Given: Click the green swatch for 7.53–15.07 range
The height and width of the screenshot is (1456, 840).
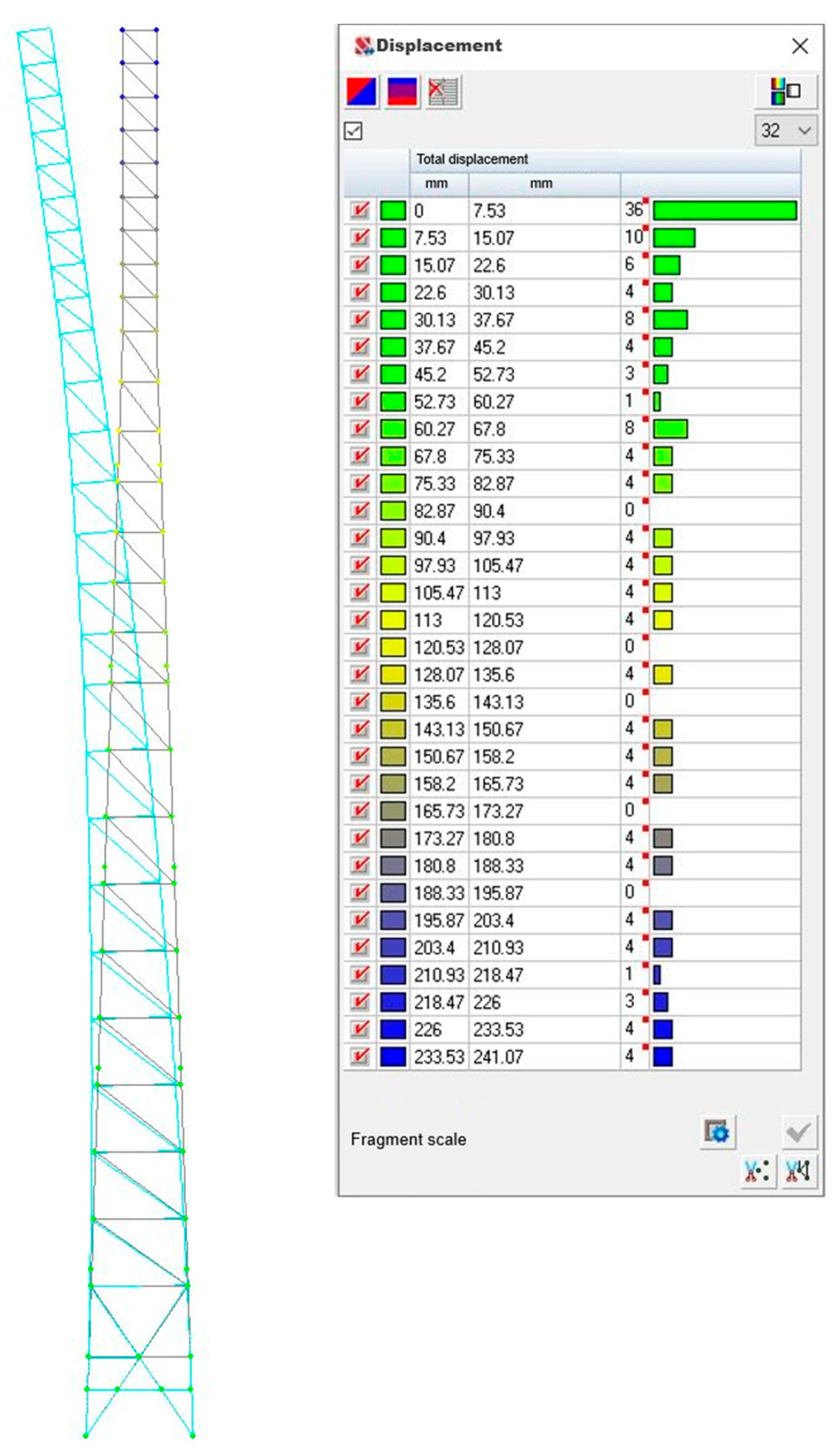Looking at the screenshot, I should pyautogui.click(x=393, y=238).
